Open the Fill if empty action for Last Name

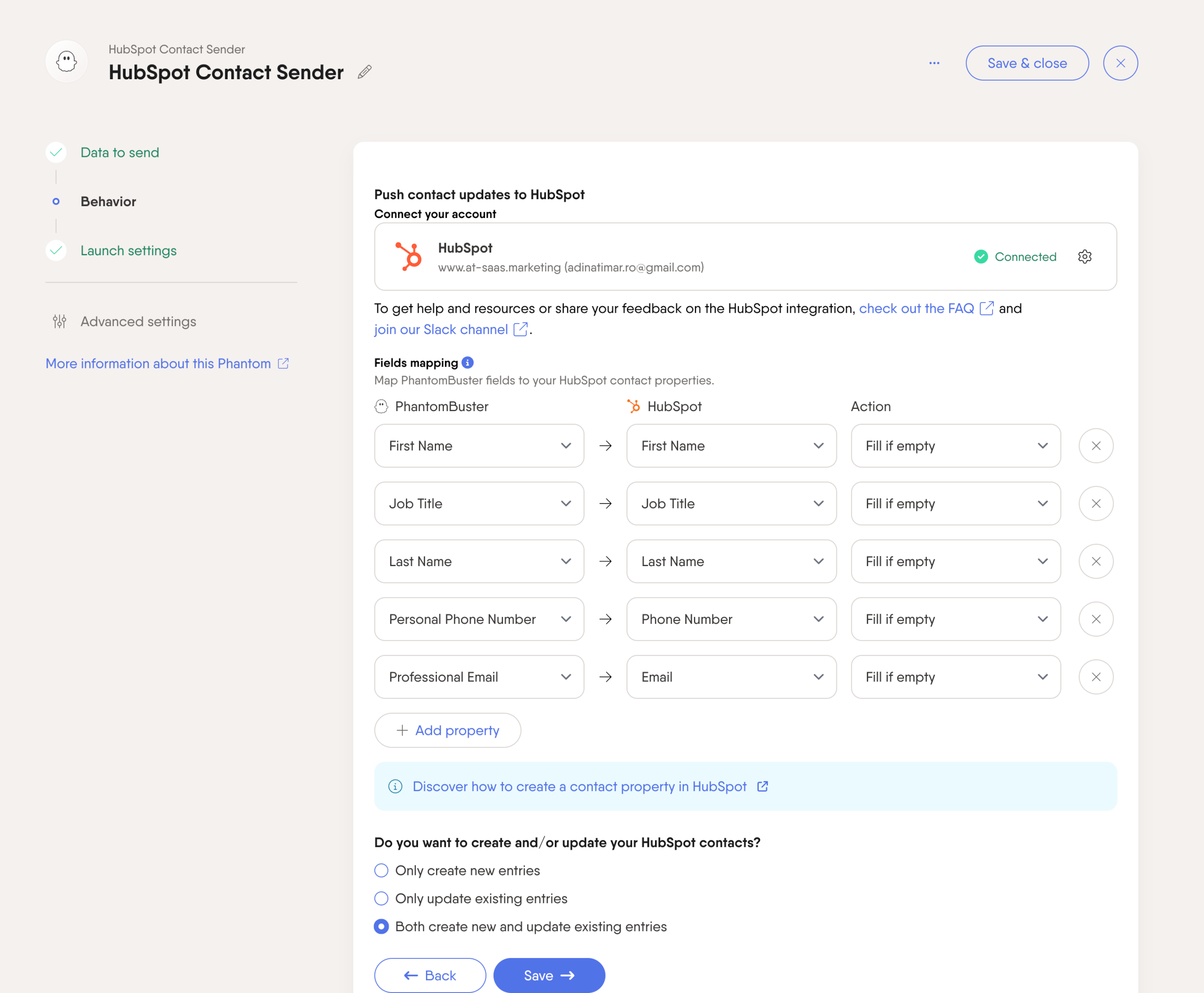pos(955,561)
